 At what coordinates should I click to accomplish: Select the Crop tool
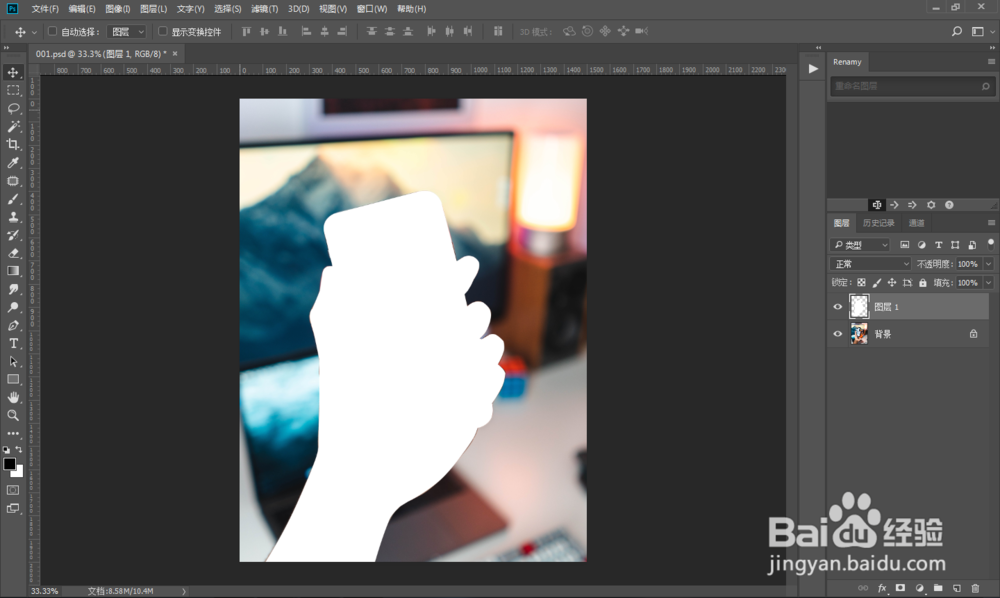pos(13,144)
